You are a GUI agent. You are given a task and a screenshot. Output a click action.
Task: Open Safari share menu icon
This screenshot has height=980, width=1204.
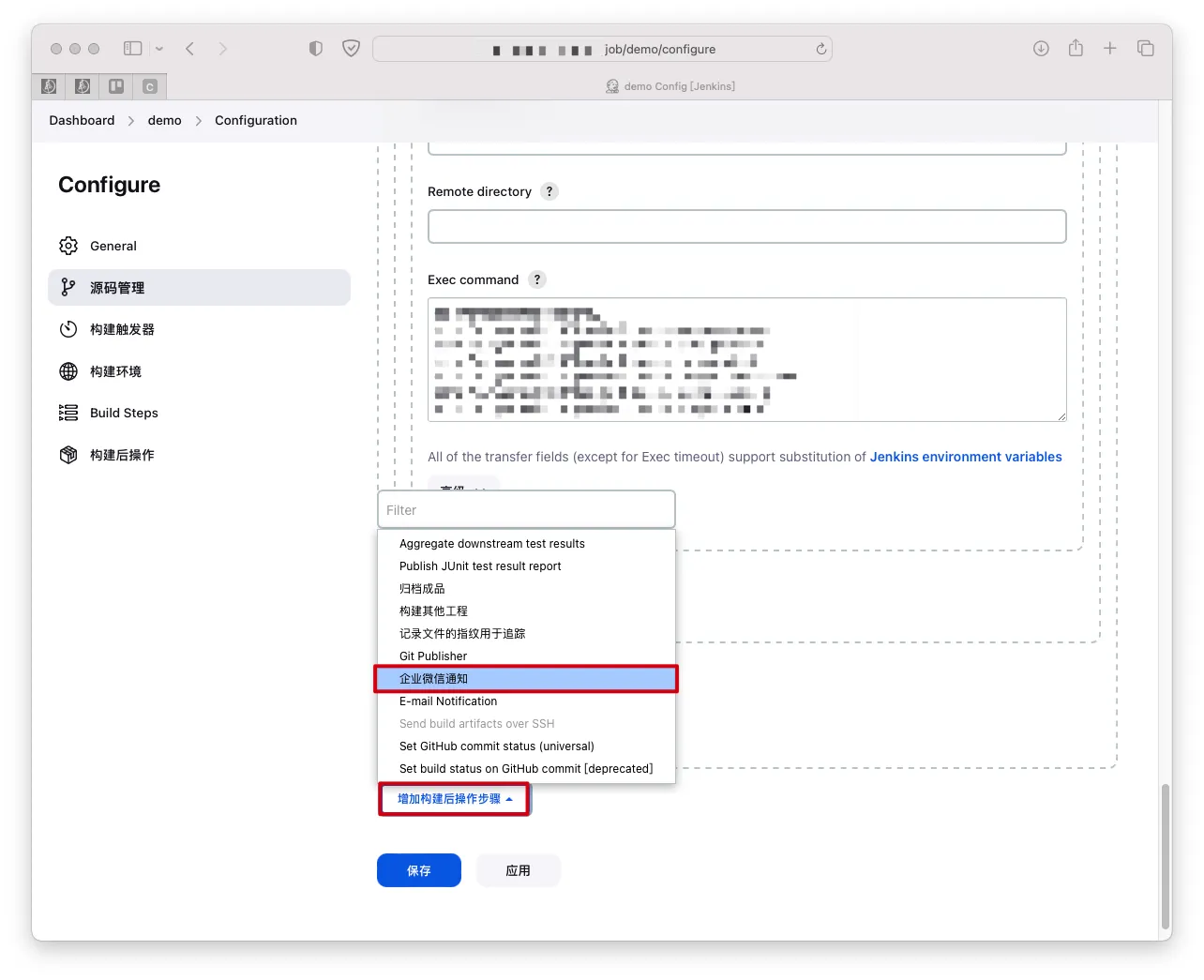pyautogui.click(x=1076, y=49)
